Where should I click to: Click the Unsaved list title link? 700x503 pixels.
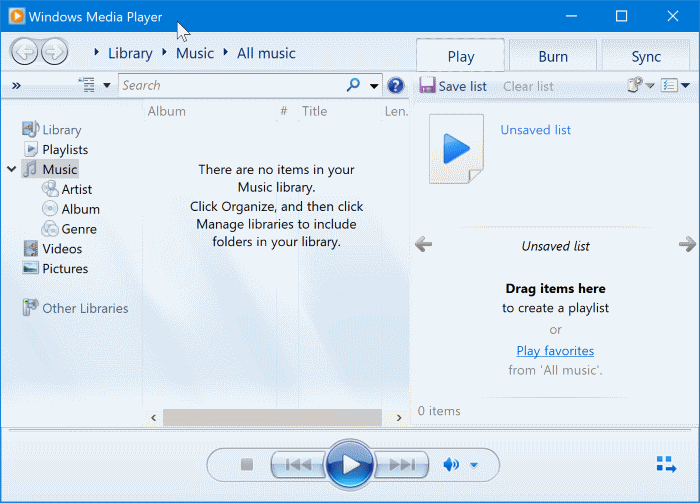[x=535, y=130]
